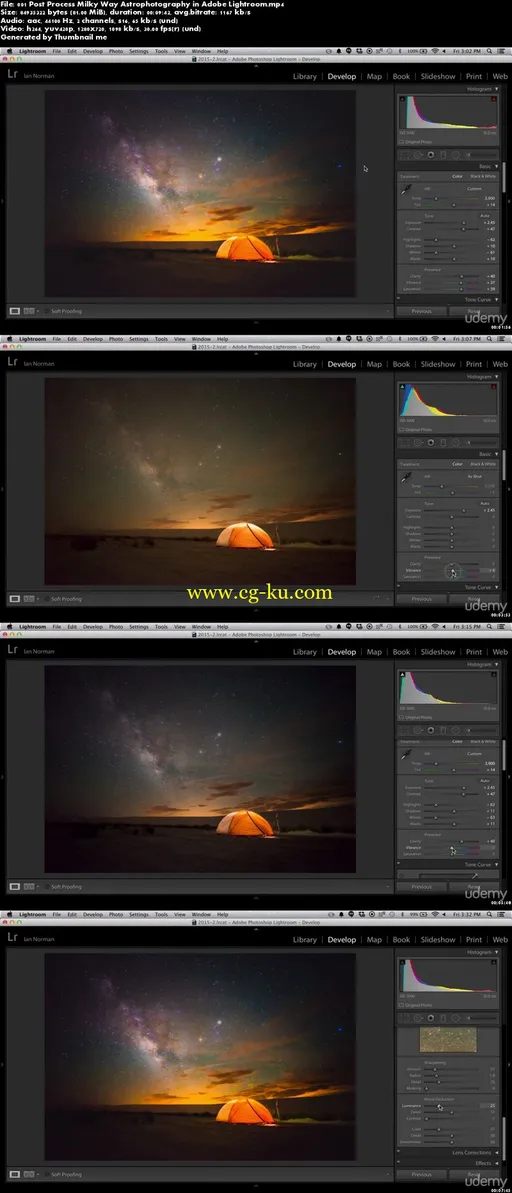Click the detail preview thumbnail in 3:32 PM frame
The width and height of the screenshot is (512, 1193).
447,1041
